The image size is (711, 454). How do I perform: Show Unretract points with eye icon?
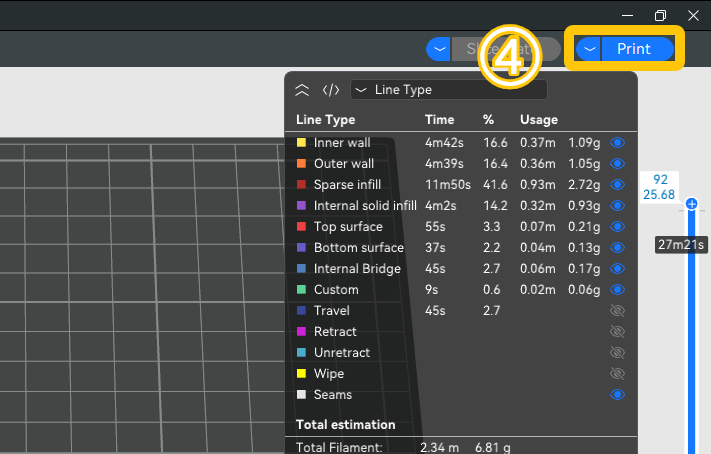(x=618, y=352)
